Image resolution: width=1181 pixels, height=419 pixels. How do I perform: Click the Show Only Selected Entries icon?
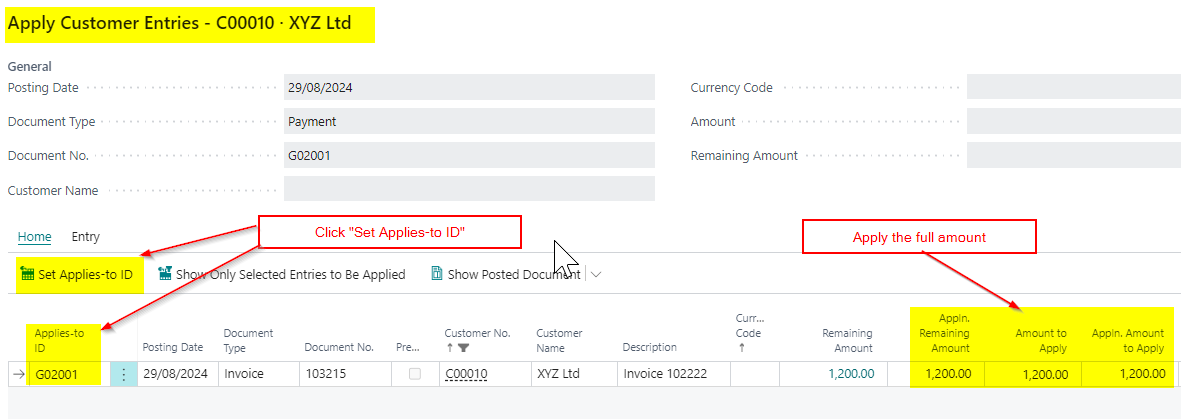click(x=166, y=274)
